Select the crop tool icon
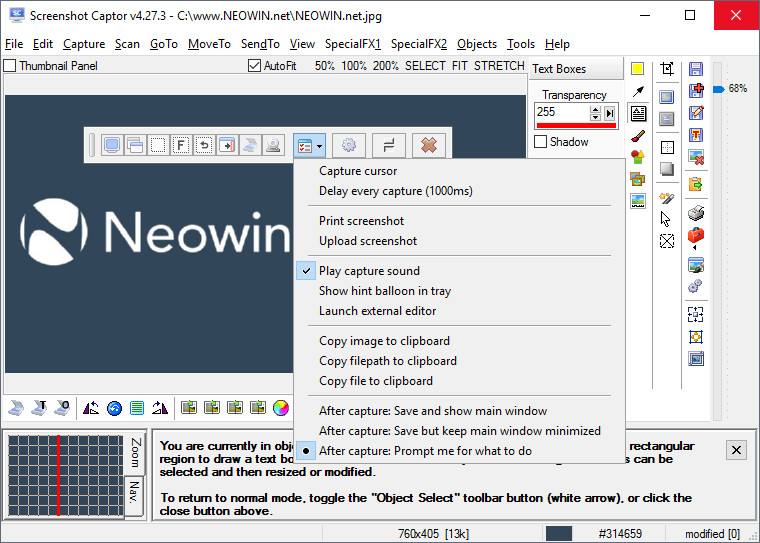The height and width of the screenshot is (543, 760). pyautogui.click(x=667, y=69)
